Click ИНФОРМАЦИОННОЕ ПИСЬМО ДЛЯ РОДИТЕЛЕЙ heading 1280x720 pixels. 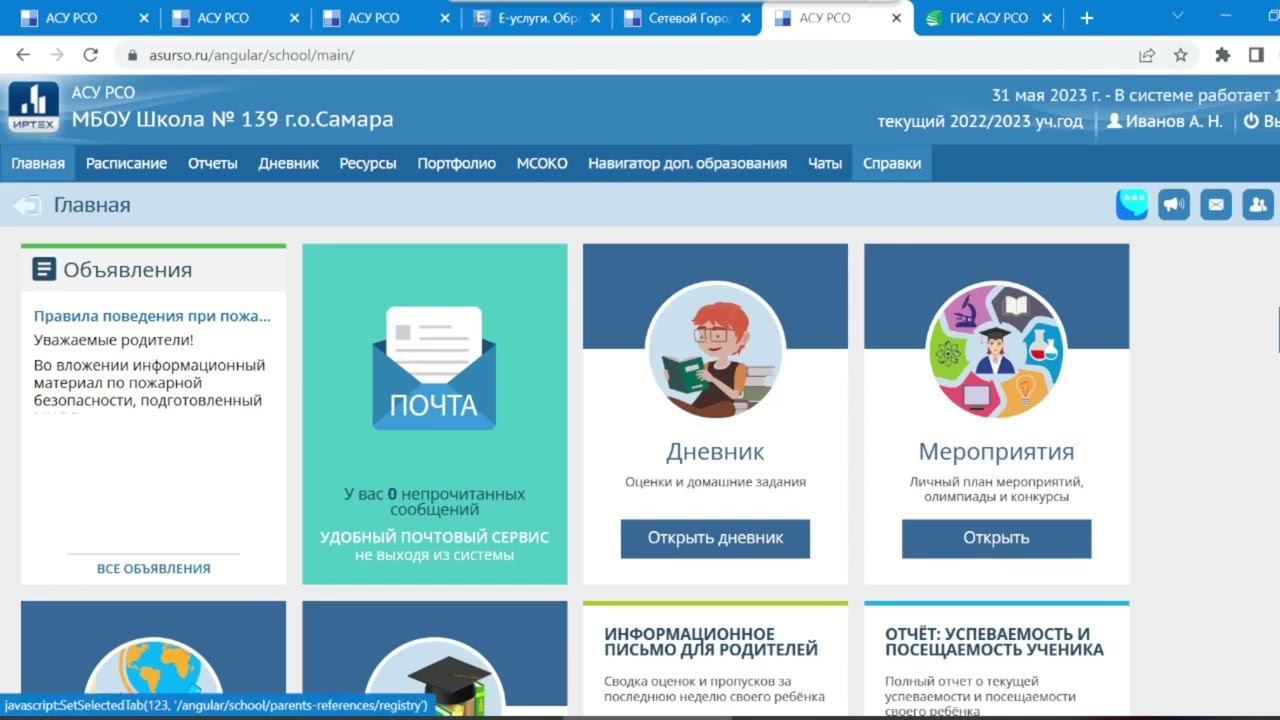click(x=711, y=642)
